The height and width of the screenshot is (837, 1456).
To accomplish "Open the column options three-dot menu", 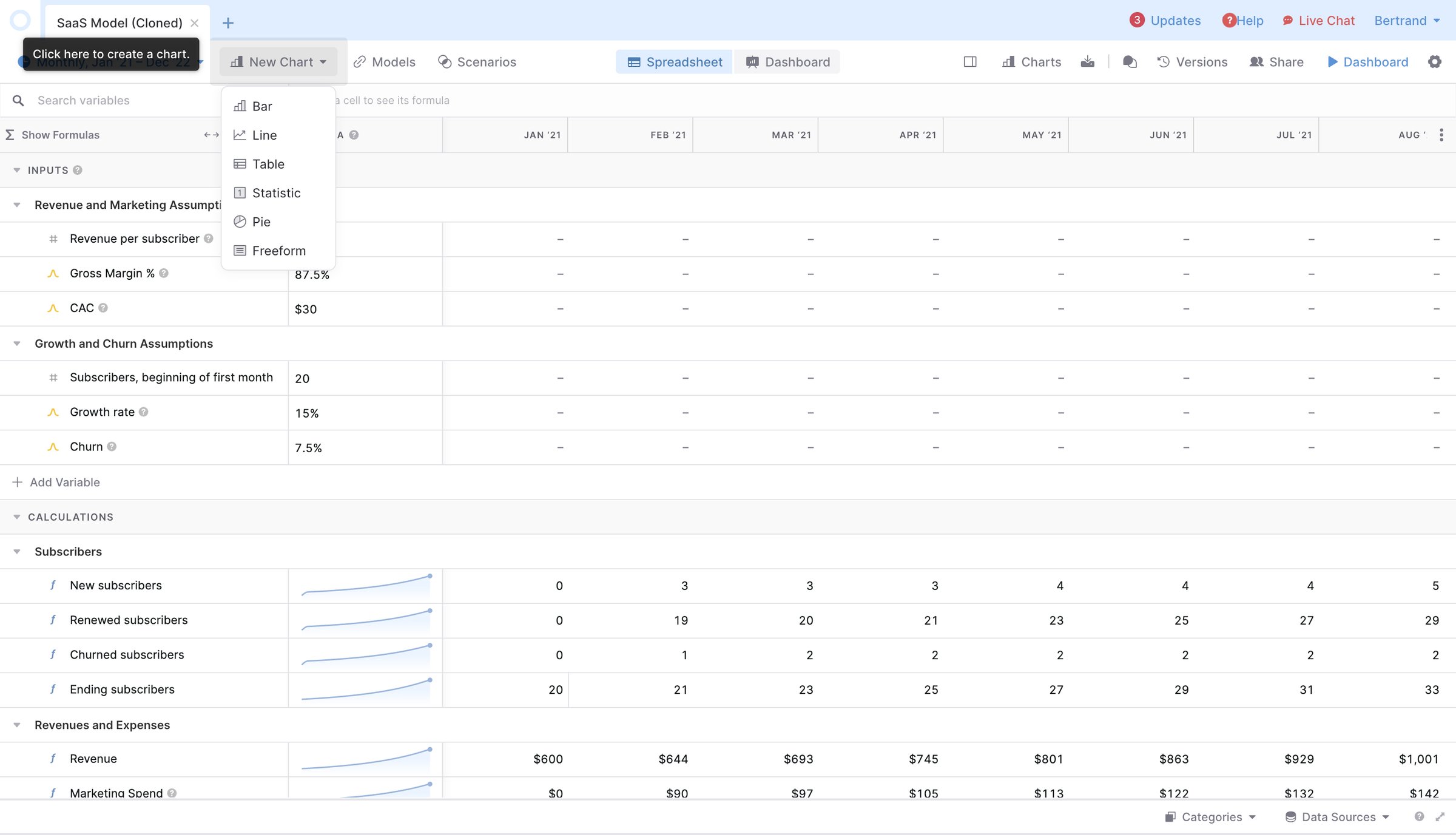I will click(1441, 135).
